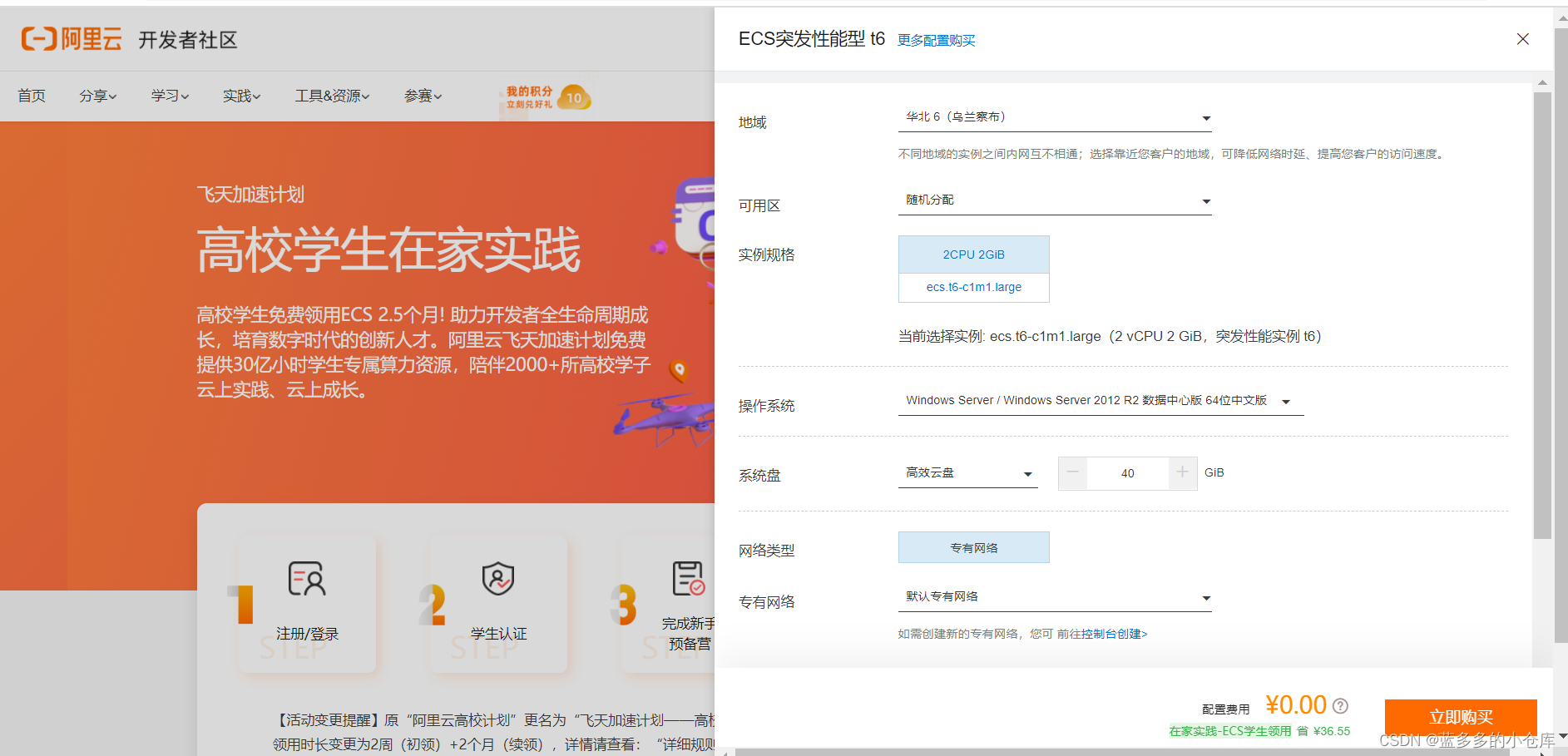Screen dimensions: 1568x756
Task: Open the 控制台创建 link
Action: pos(1114,634)
